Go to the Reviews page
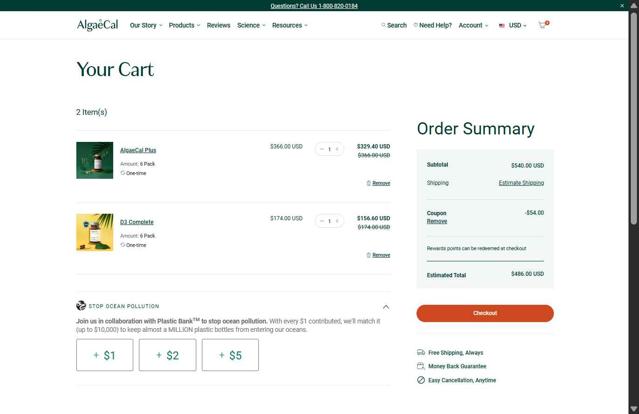Screen dimensions: 639x414 coord(218,25)
